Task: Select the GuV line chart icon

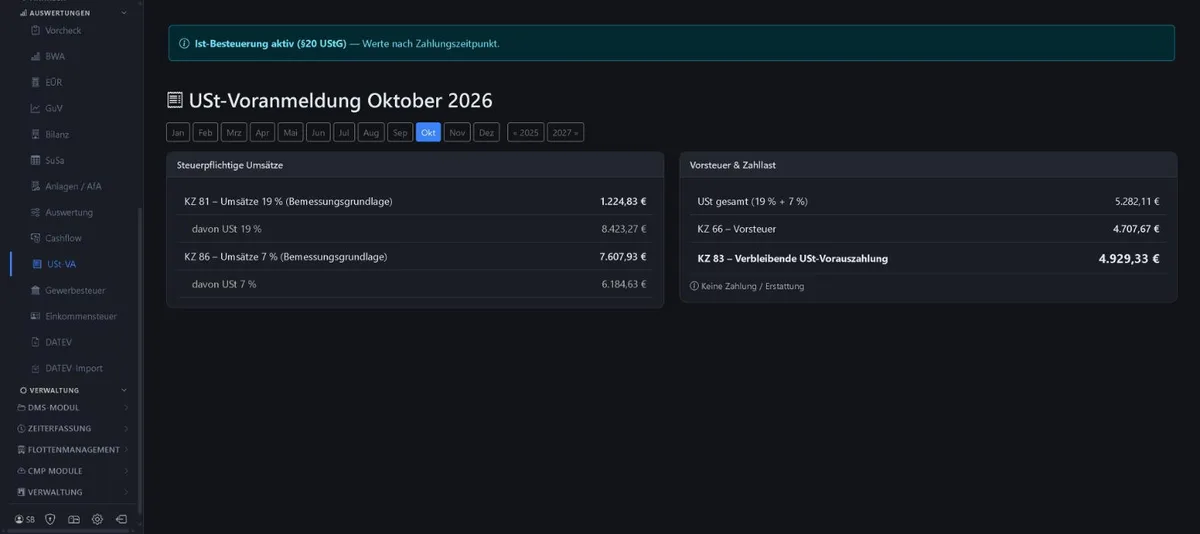Action: tap(35, 108)
